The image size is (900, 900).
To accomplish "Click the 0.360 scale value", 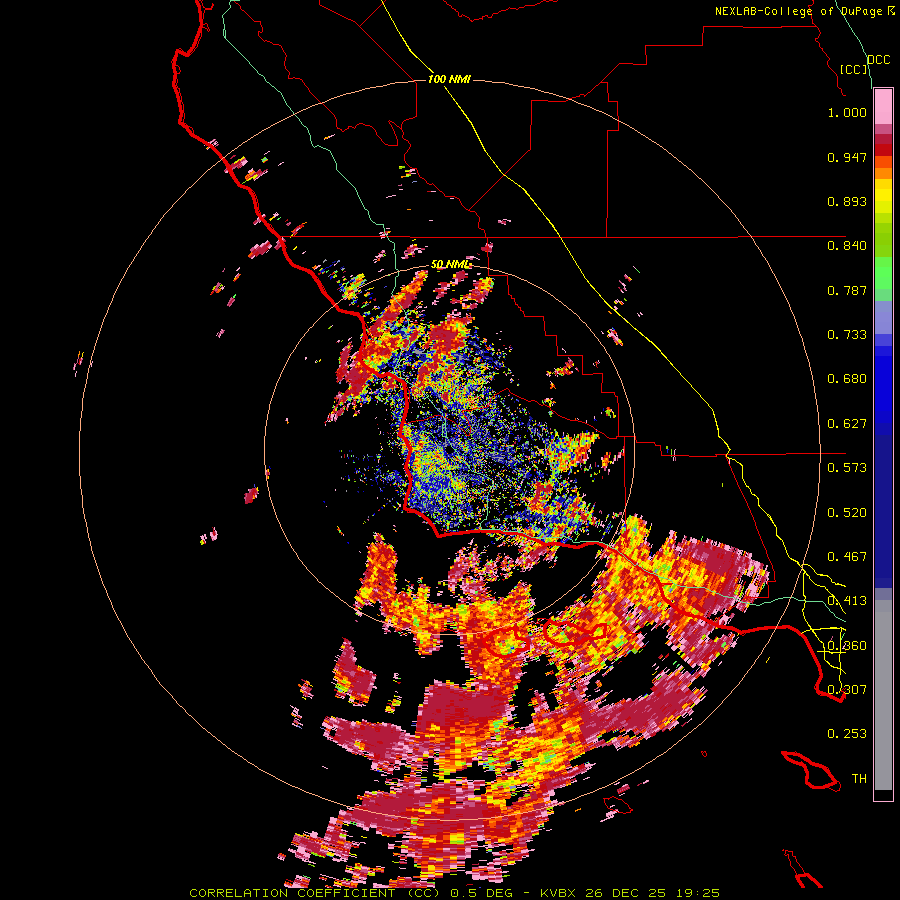I will (847, 646).
